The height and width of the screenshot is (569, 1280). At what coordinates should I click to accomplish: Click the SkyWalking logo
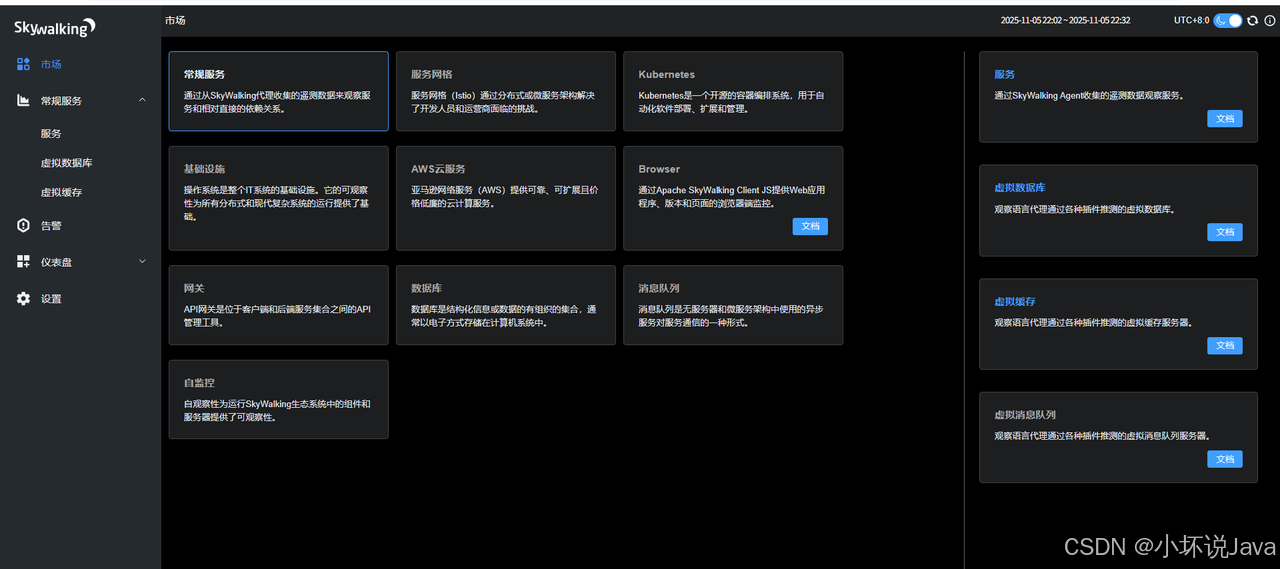pyautogui.click(x=55, y=27)
